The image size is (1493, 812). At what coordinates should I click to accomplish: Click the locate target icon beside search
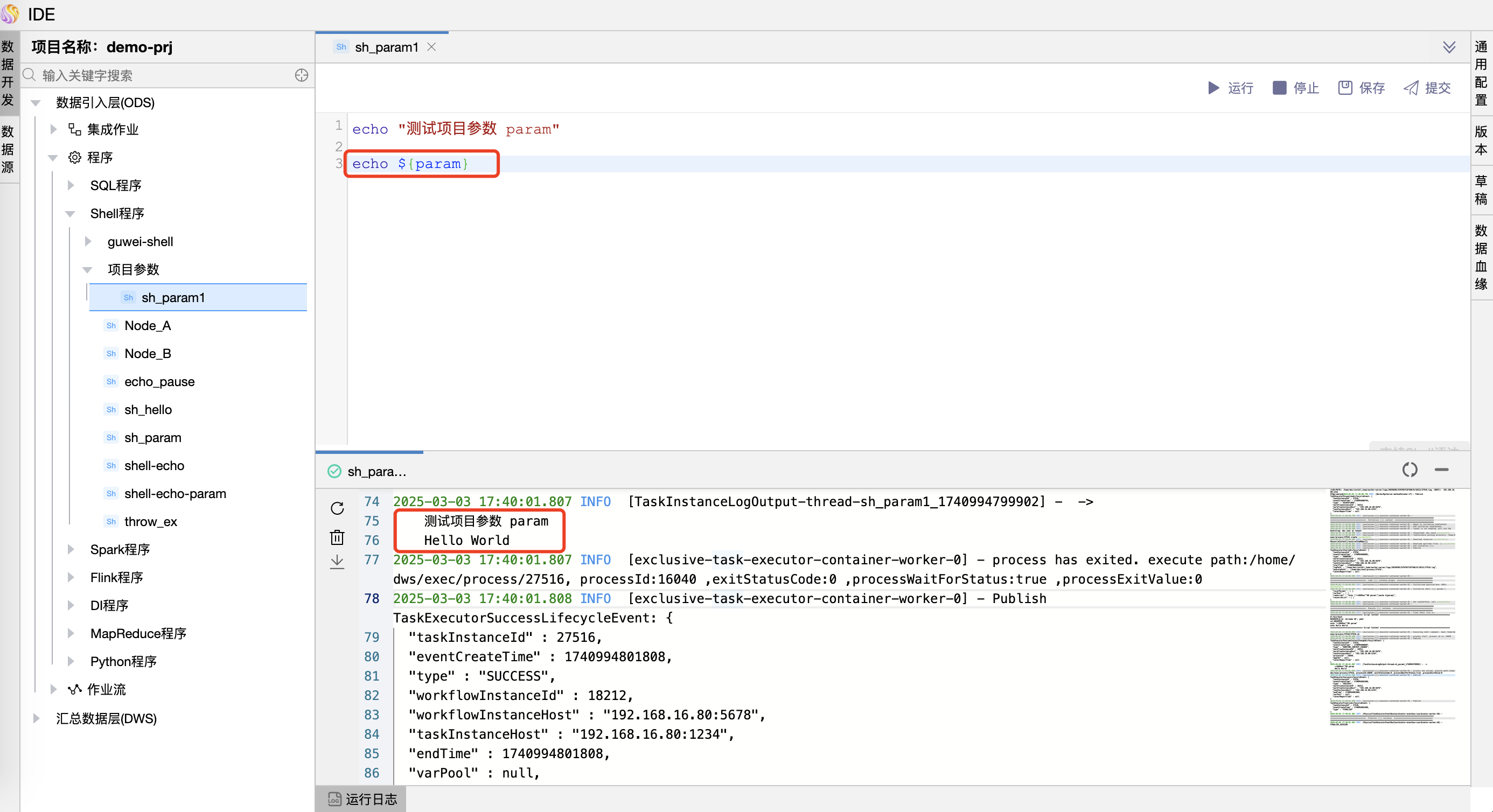click(x=302, y=75)
